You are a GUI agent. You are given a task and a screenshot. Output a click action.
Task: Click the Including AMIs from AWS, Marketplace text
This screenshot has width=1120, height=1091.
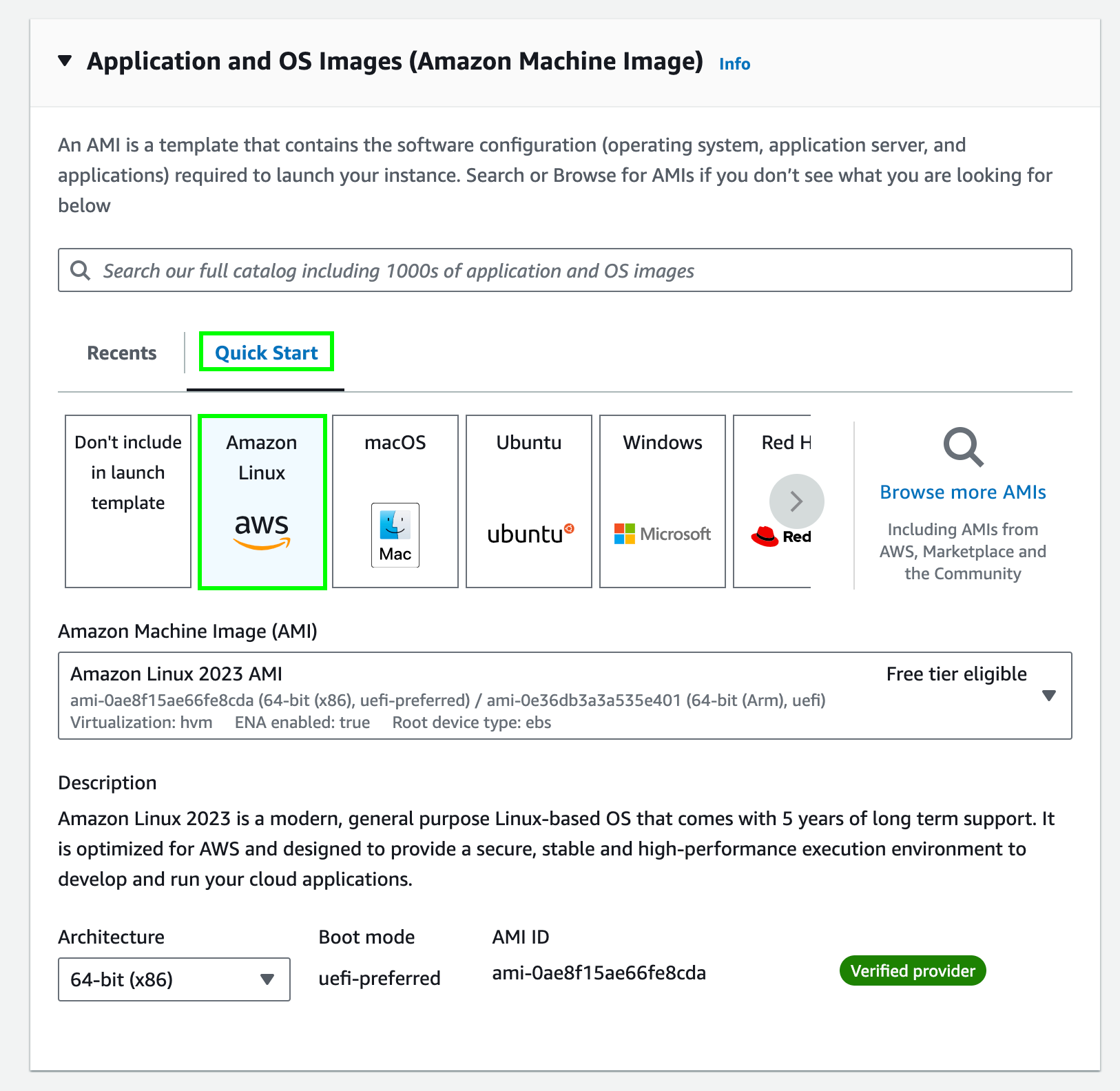[x=963, y=551]
